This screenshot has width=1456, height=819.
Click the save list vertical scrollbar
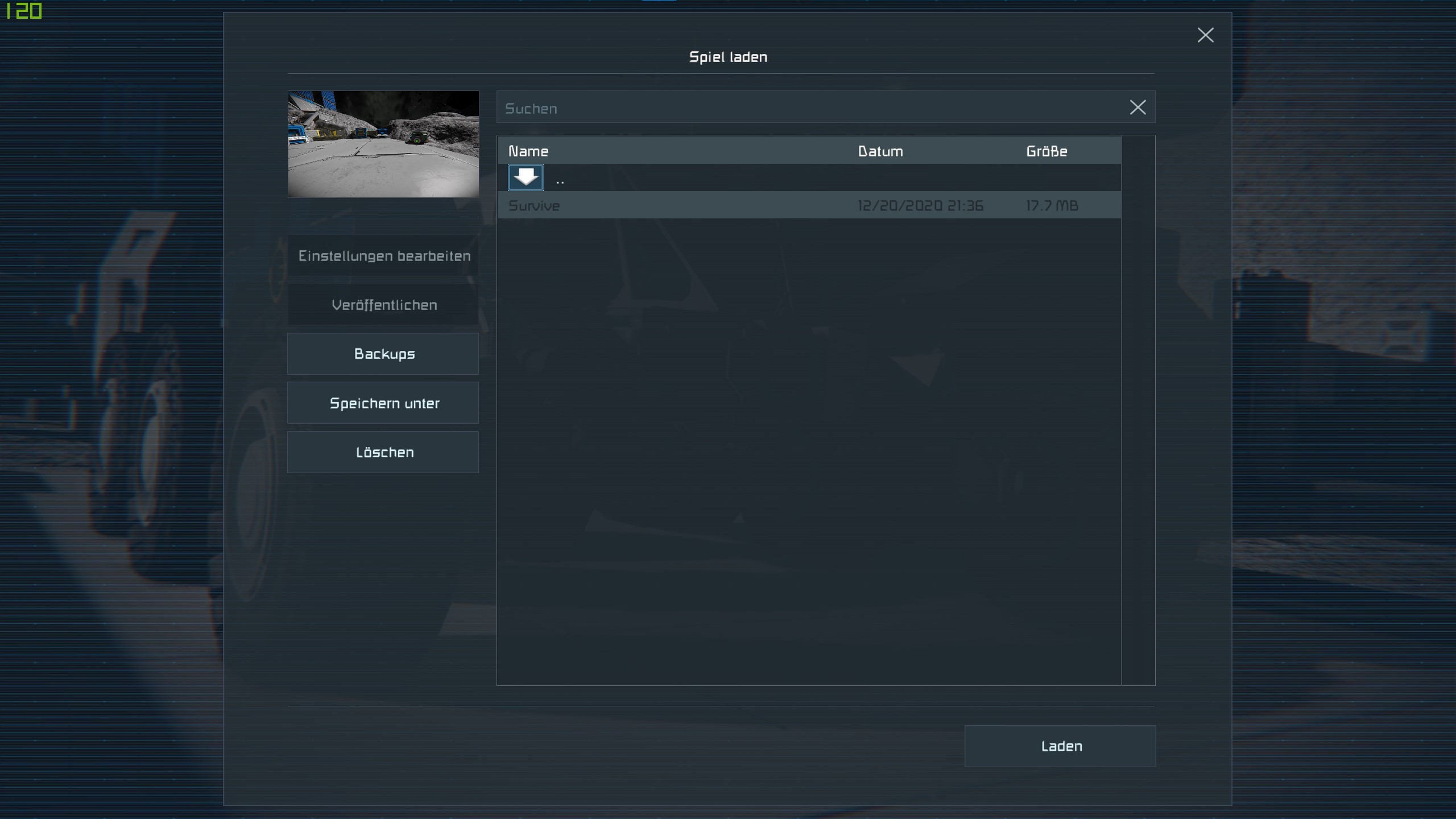click(x=1138, y=409)
